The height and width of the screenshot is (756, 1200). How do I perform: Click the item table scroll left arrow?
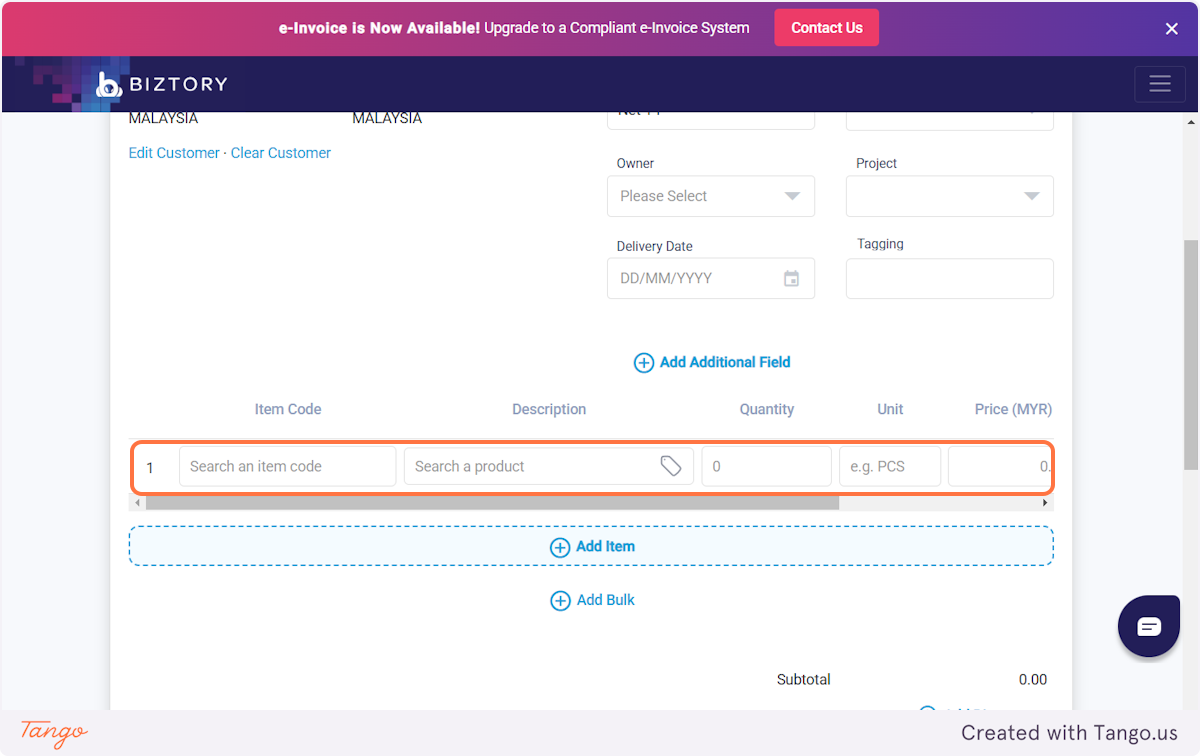(136, 503)
